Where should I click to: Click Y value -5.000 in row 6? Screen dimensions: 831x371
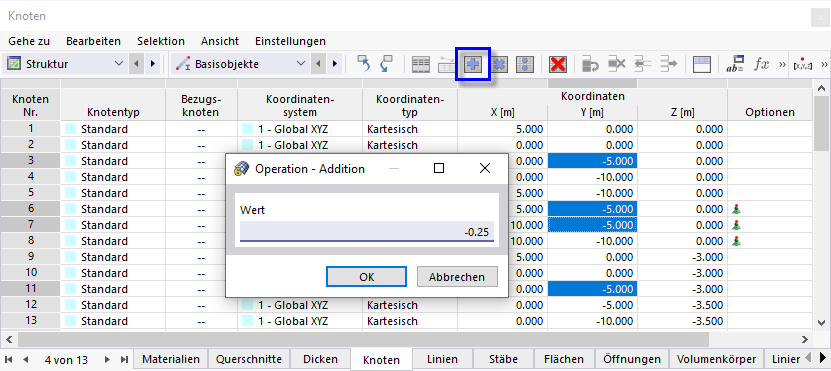point(593,209)
